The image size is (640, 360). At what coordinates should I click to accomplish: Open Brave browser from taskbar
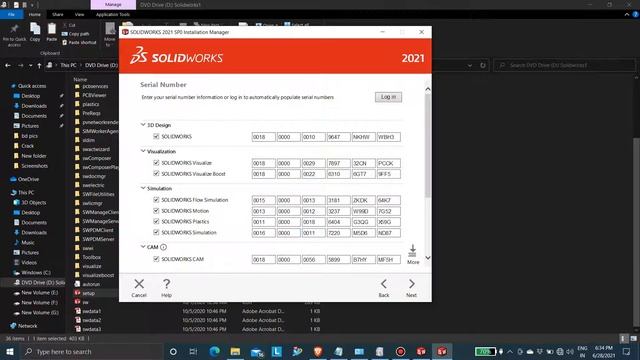[x=318, y=351]
